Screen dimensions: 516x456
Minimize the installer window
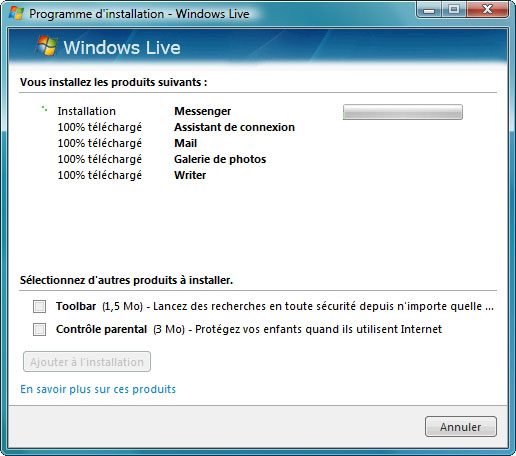429,10
